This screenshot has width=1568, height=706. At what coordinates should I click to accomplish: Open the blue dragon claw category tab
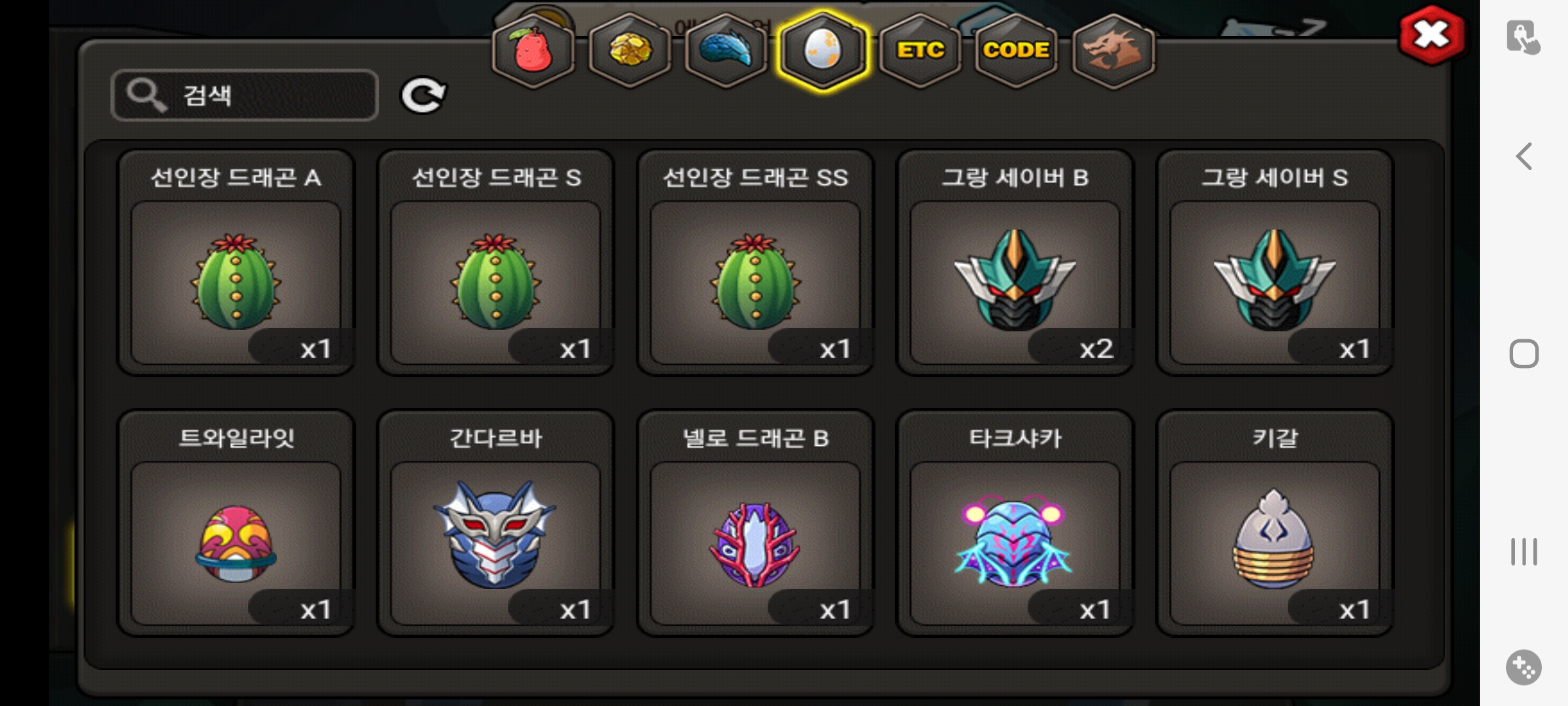pyautogui.click(x=727, y=50)
